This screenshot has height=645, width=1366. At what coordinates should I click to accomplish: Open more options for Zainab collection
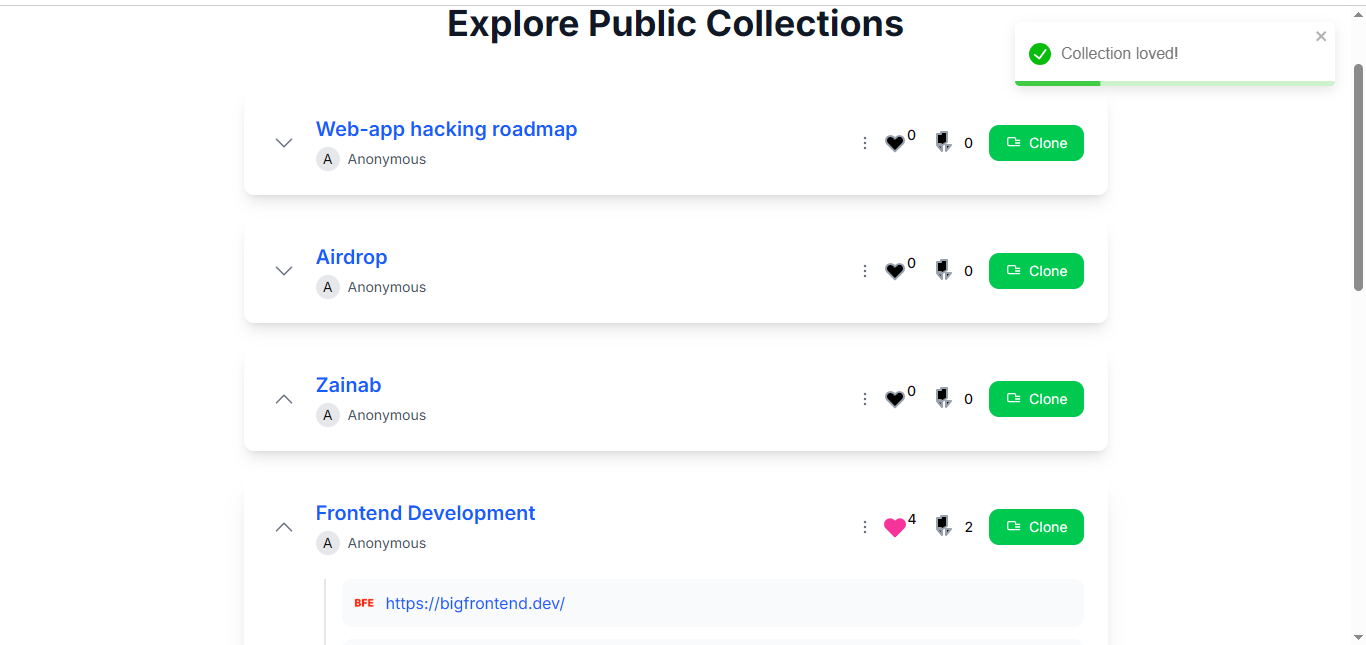point(865,399)
